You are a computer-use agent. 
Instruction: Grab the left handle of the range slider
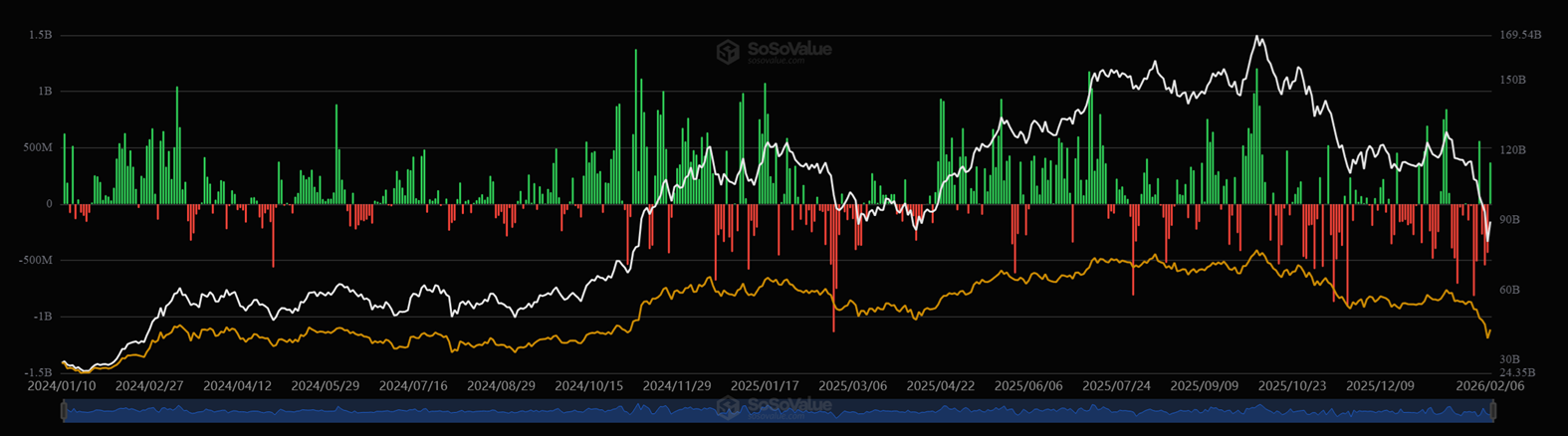pos(64,410)
